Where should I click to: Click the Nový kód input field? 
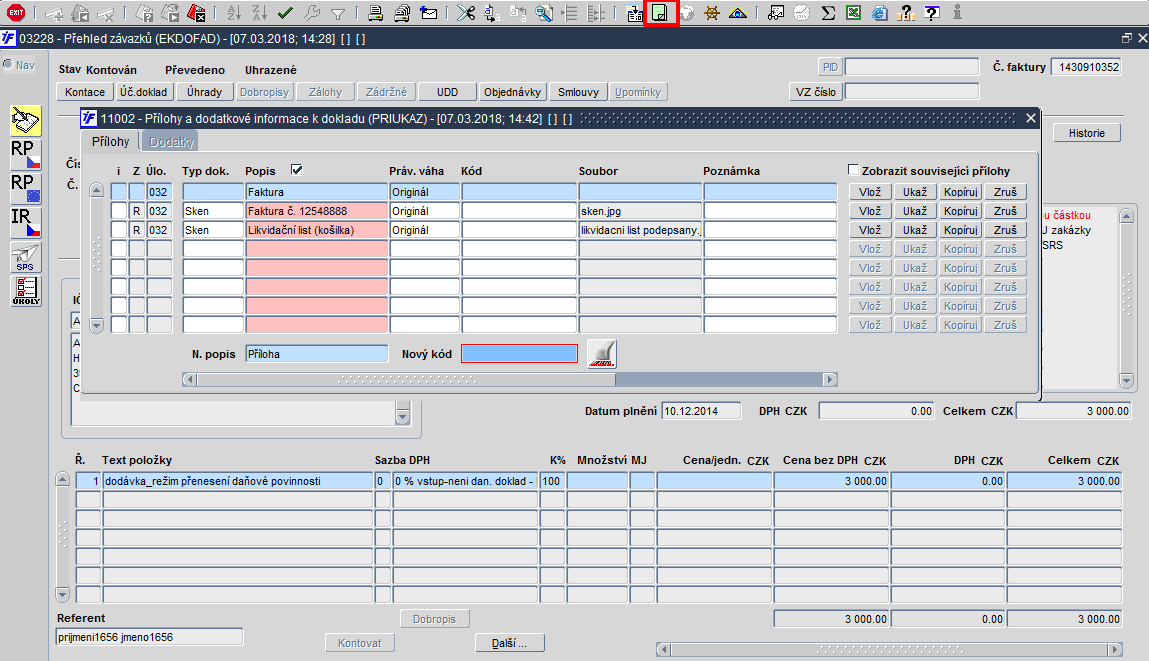[x=520, y=354]
